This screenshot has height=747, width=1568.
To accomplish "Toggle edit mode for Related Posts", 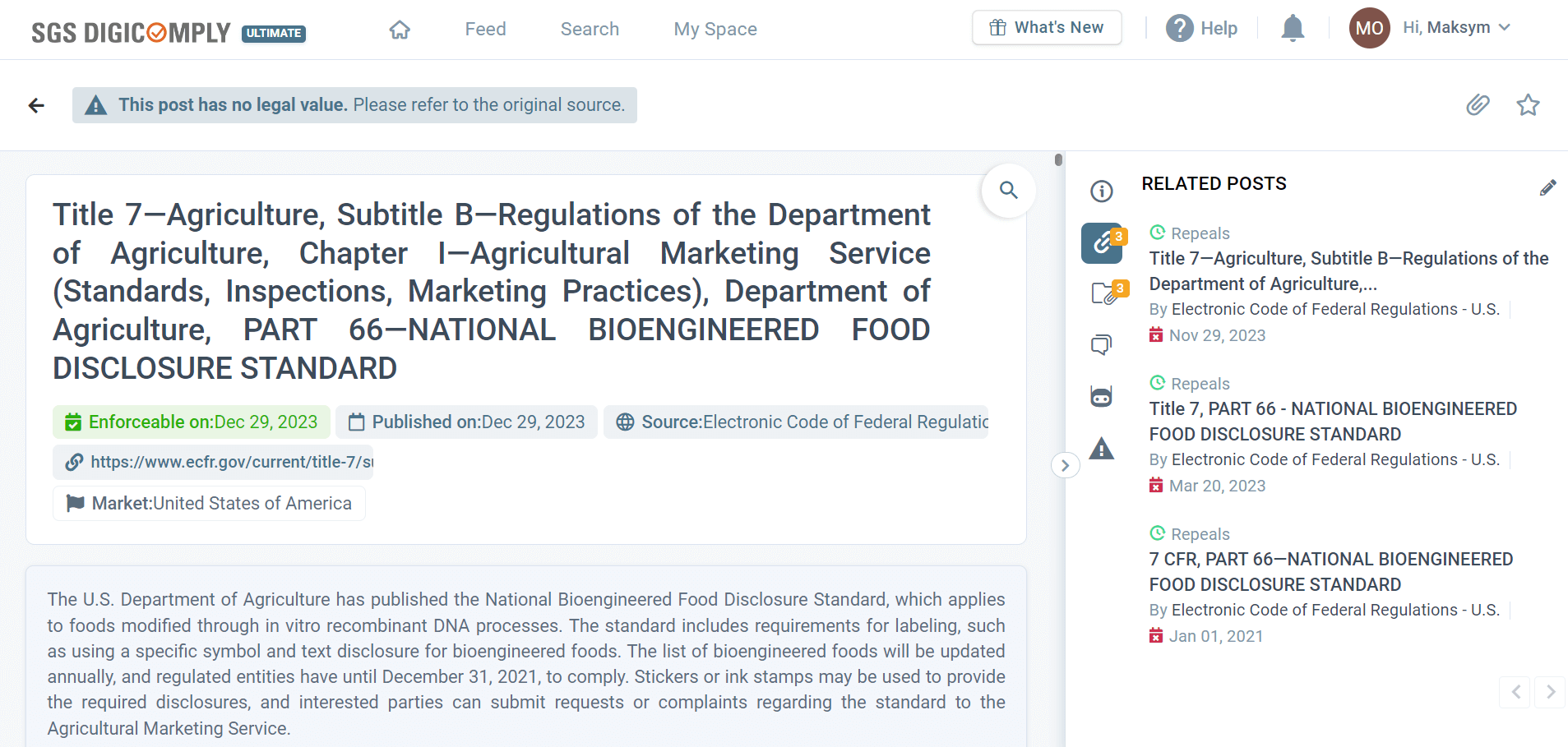I will pyautogui.click(x=1548, y=187).
